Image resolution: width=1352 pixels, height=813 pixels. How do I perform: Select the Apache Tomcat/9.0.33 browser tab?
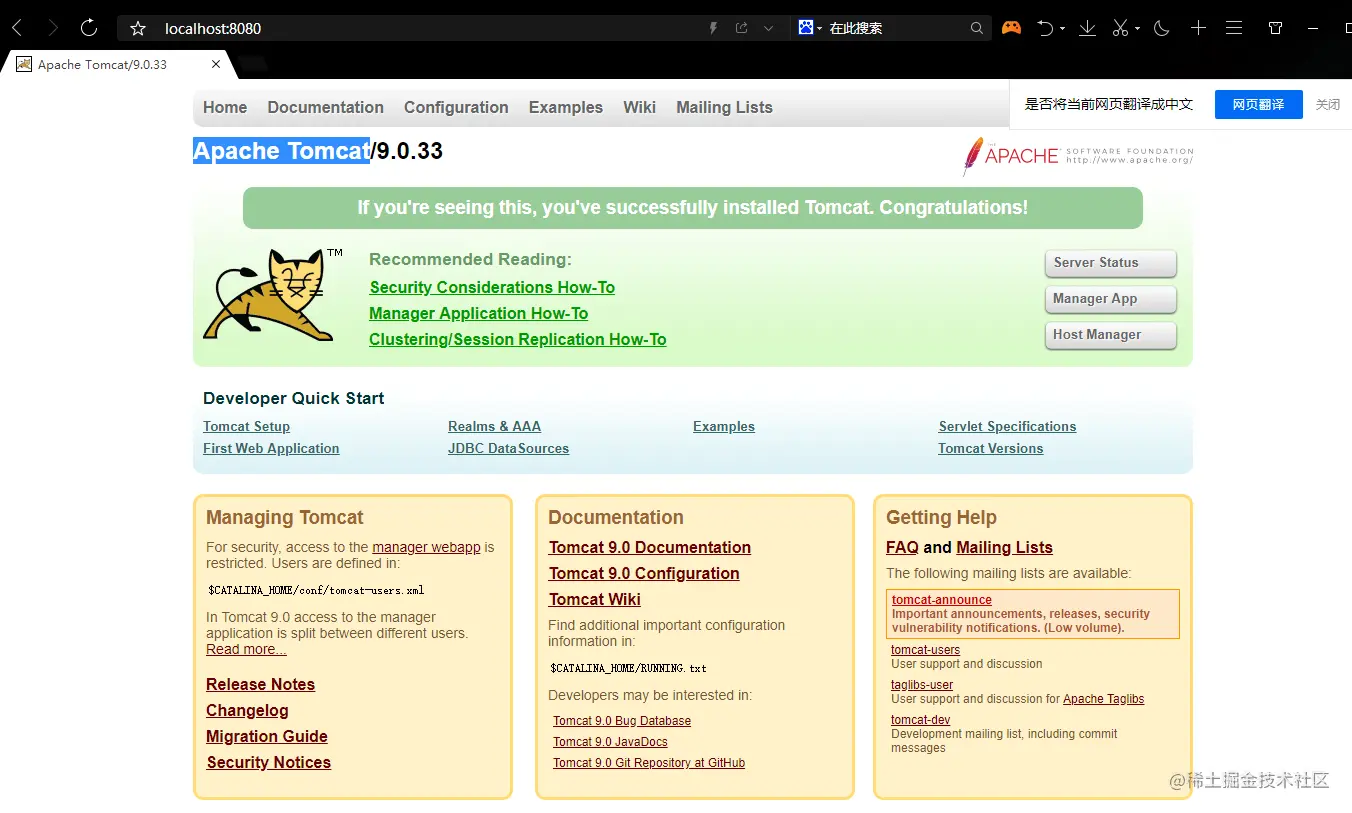point(118,64)
